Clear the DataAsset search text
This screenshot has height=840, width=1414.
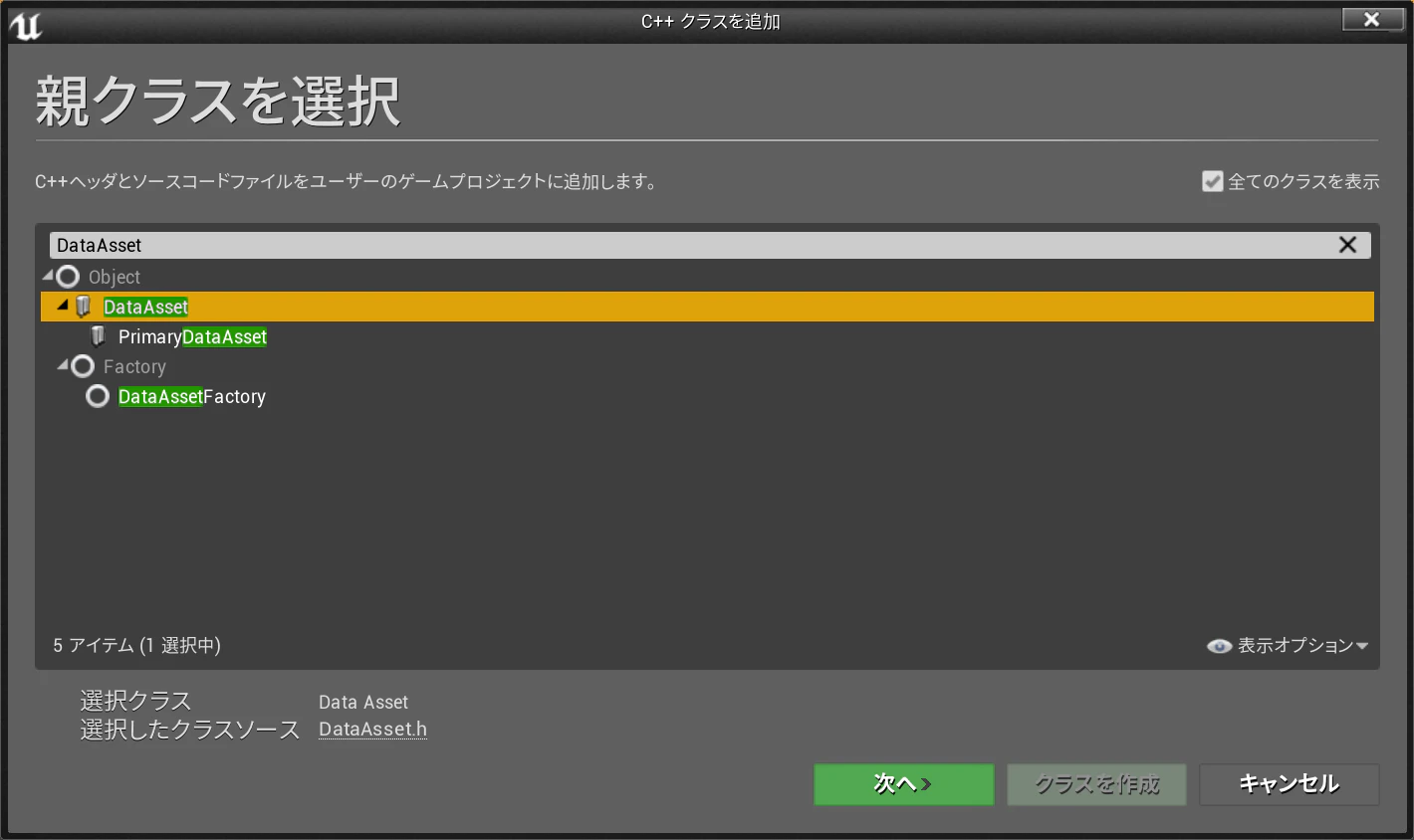1347,245
